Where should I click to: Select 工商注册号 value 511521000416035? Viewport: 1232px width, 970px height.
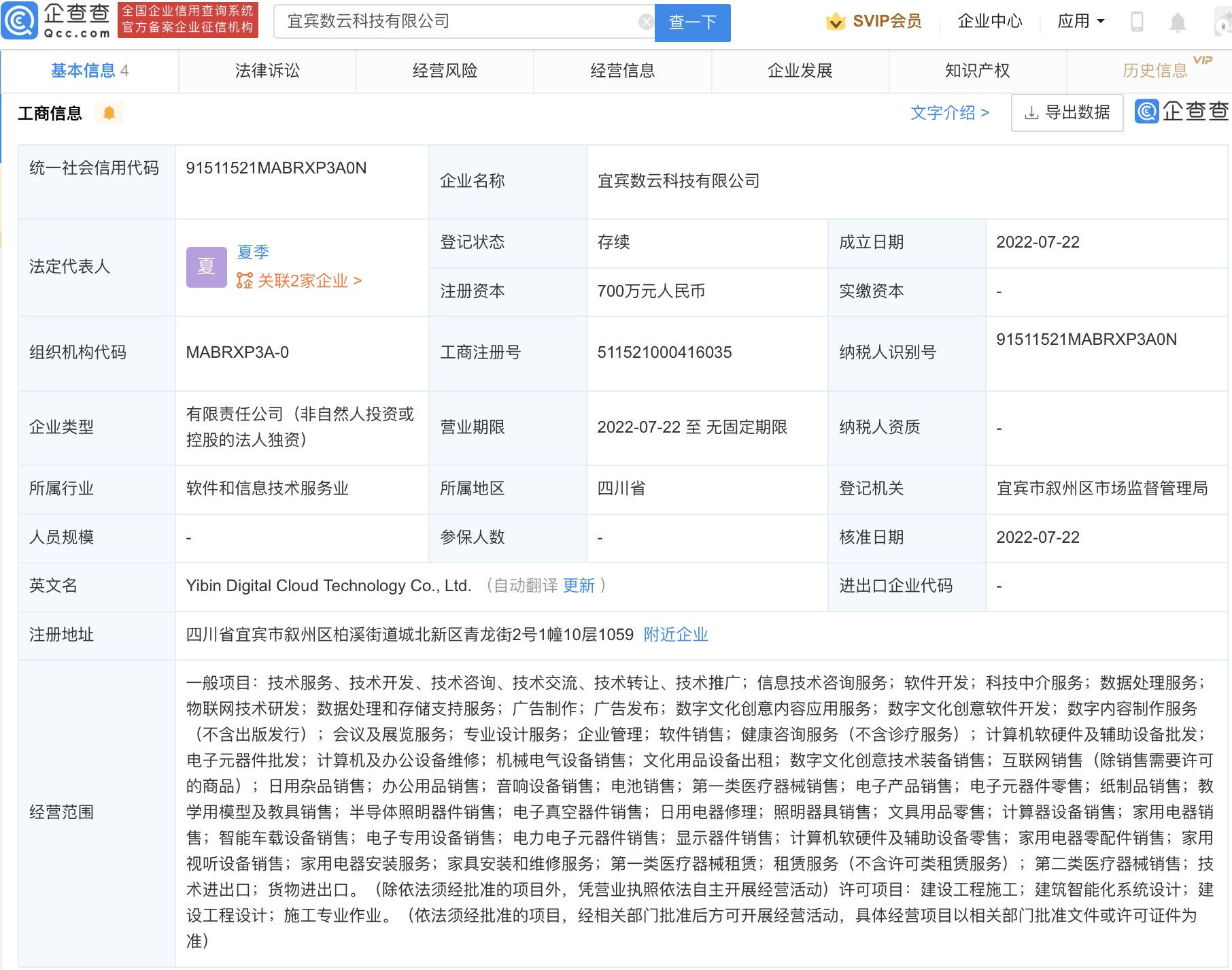[664, 352]
